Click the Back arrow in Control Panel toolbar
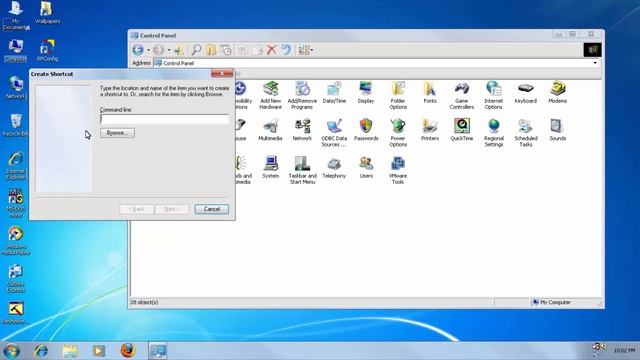Image resolution: width=640 pixels, height=360 pixels. [138, 50]
